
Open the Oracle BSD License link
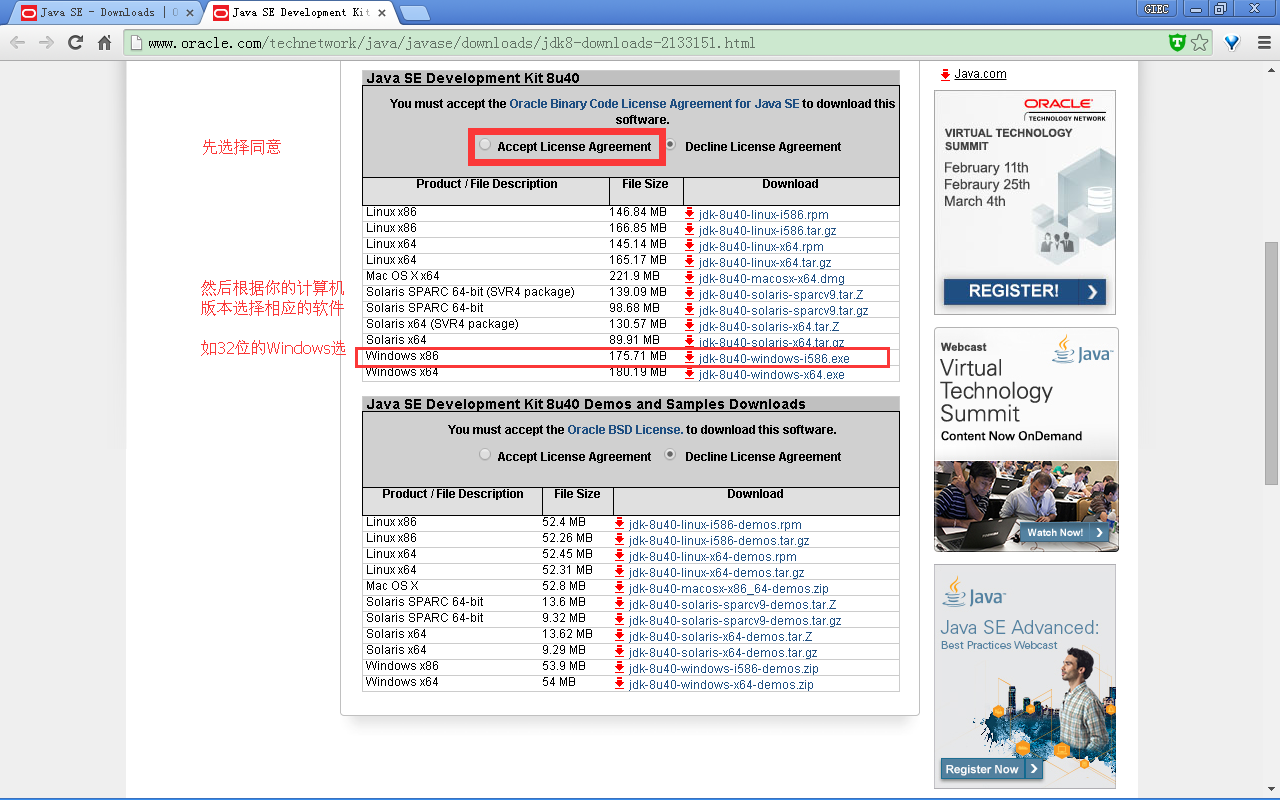(625, 430)
